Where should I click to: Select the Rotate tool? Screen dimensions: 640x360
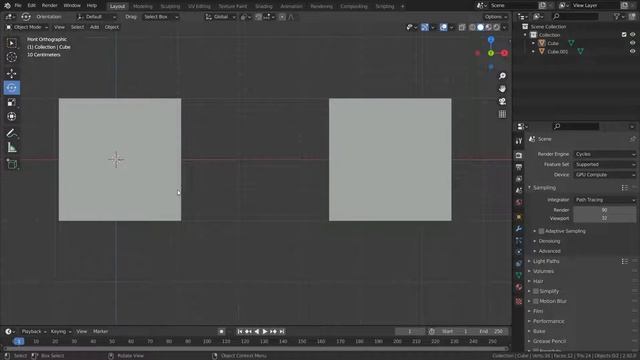tap(11, 88)
